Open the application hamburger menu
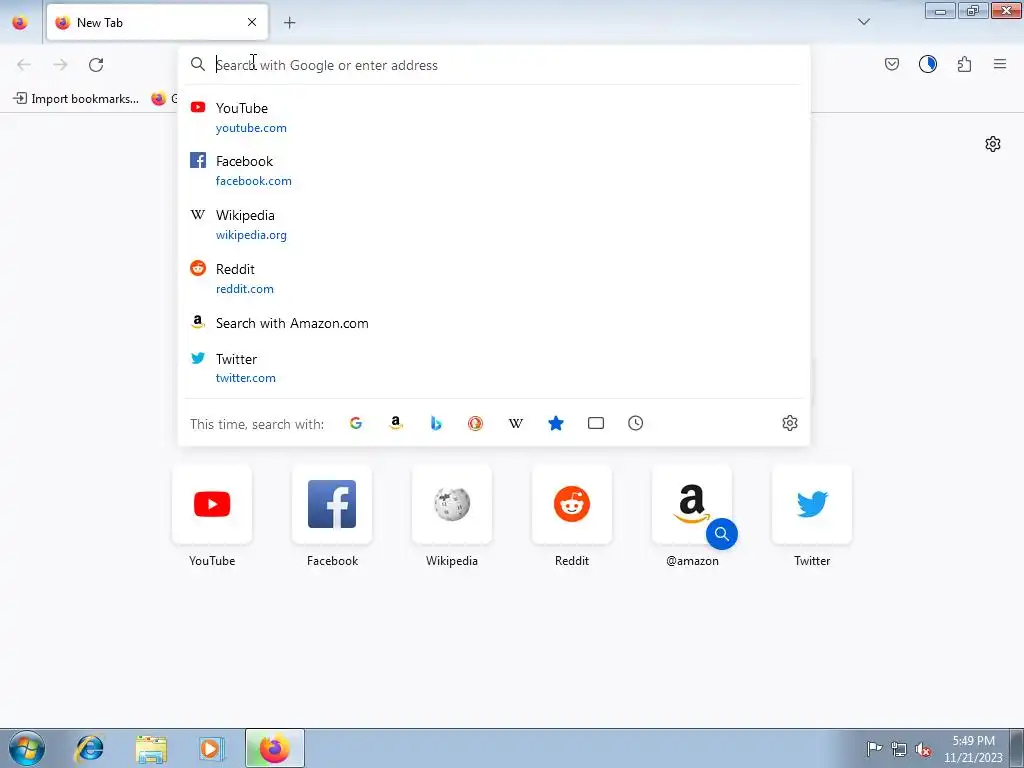Image resolution: width=1024 pixels, height=768 pixels. pyautogui.click(x=1000, y=64)
